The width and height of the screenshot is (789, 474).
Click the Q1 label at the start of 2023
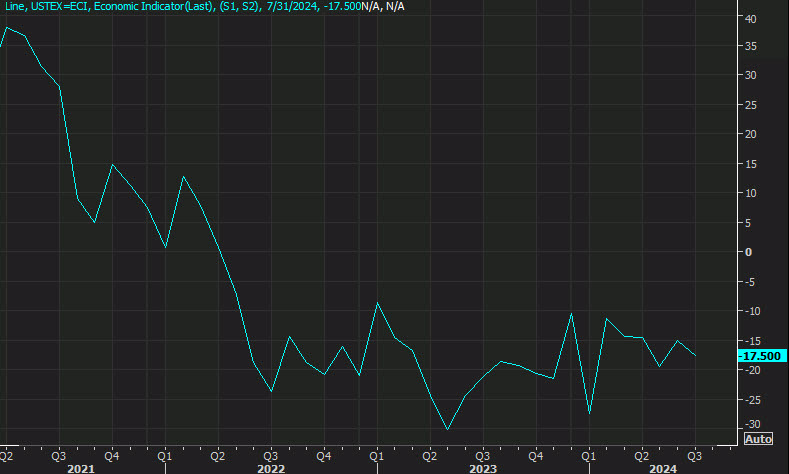tap(376, 456)
